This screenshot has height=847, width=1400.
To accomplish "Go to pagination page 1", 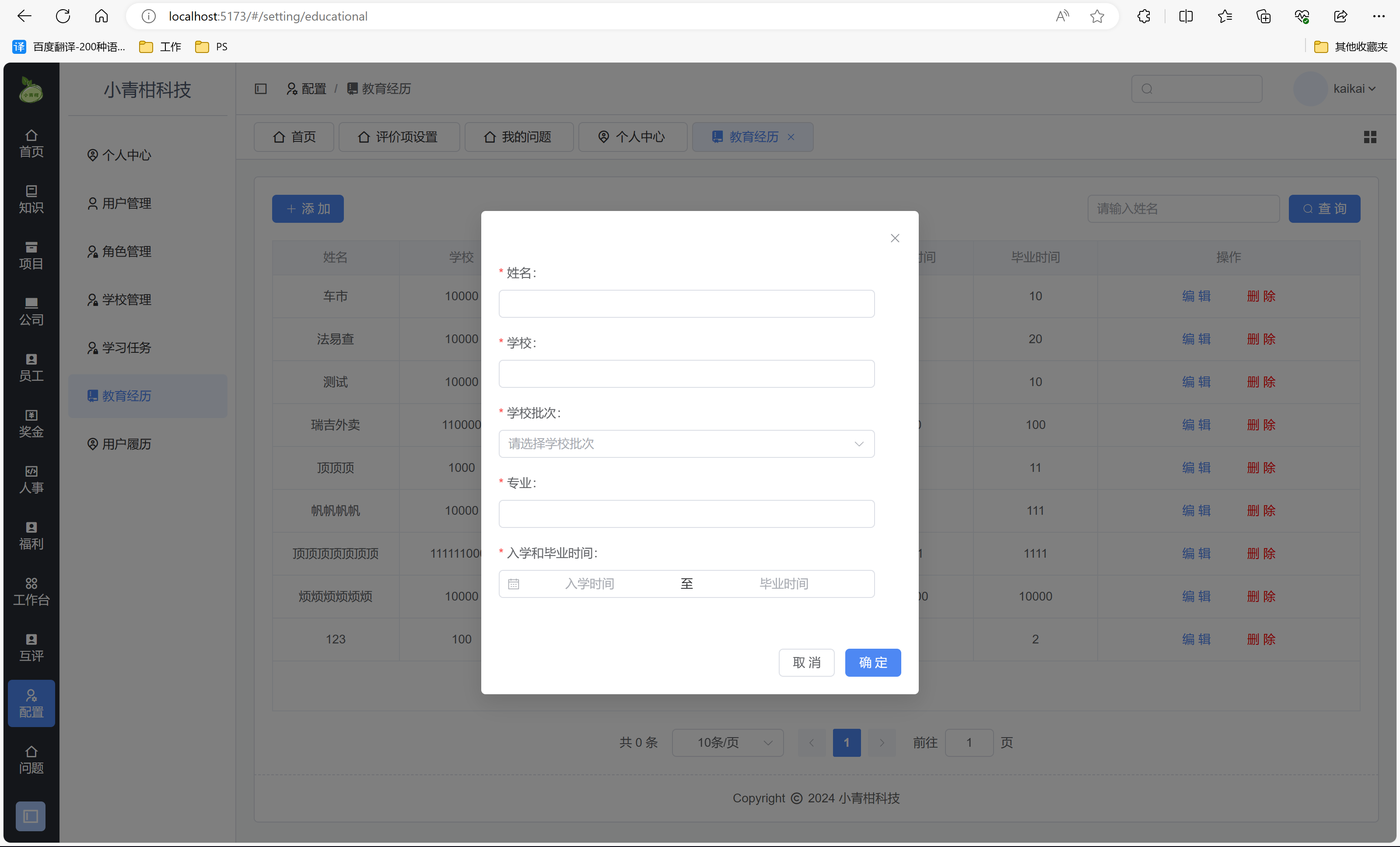I will point(847,742).
